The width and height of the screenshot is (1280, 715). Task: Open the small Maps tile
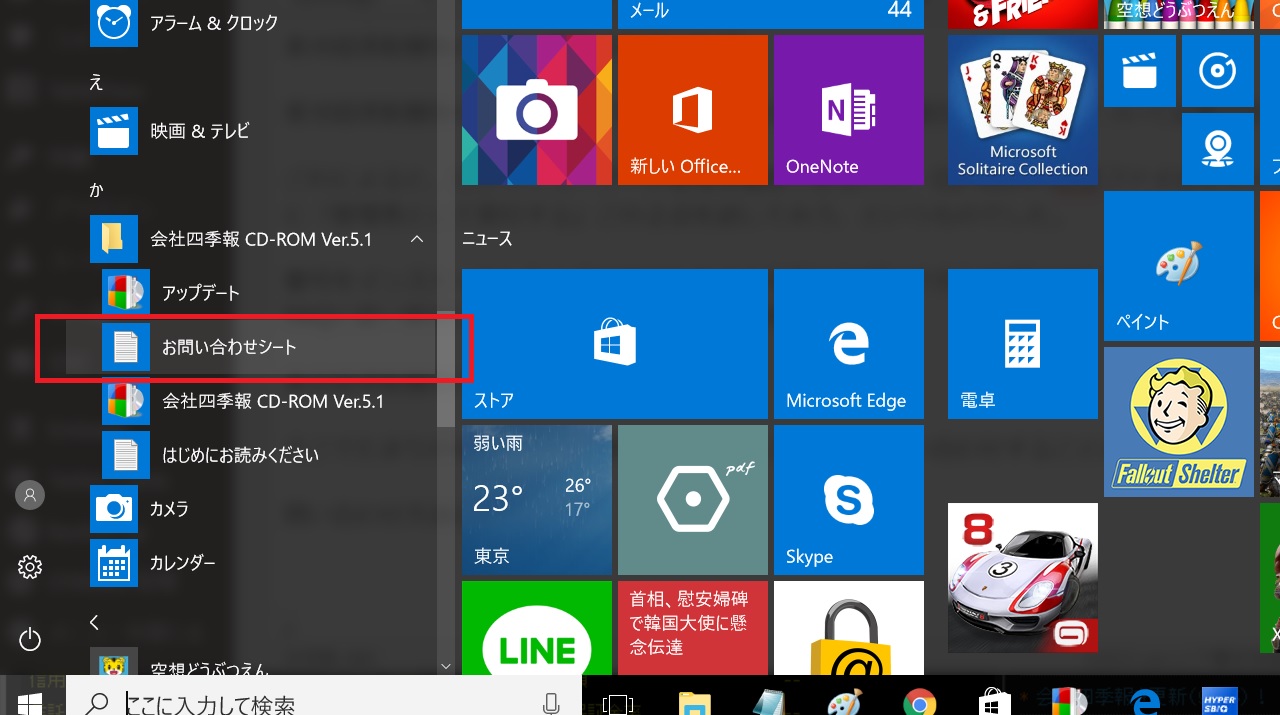[1218, 149]
